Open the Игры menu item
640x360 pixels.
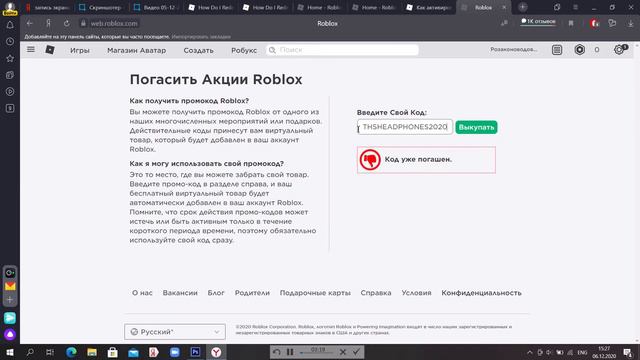tap(80, 50)
